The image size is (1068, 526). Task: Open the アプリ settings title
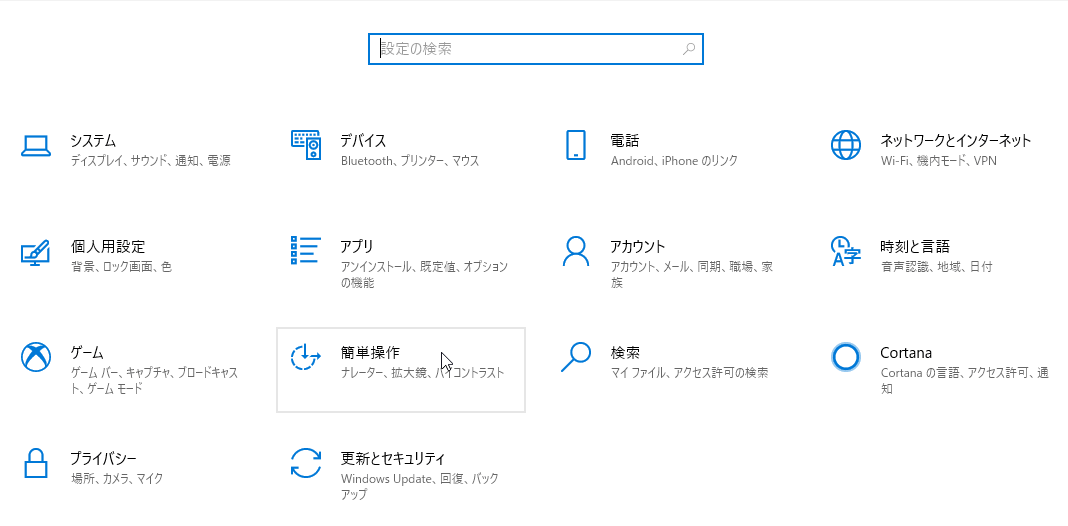click(x=357, y=247)
